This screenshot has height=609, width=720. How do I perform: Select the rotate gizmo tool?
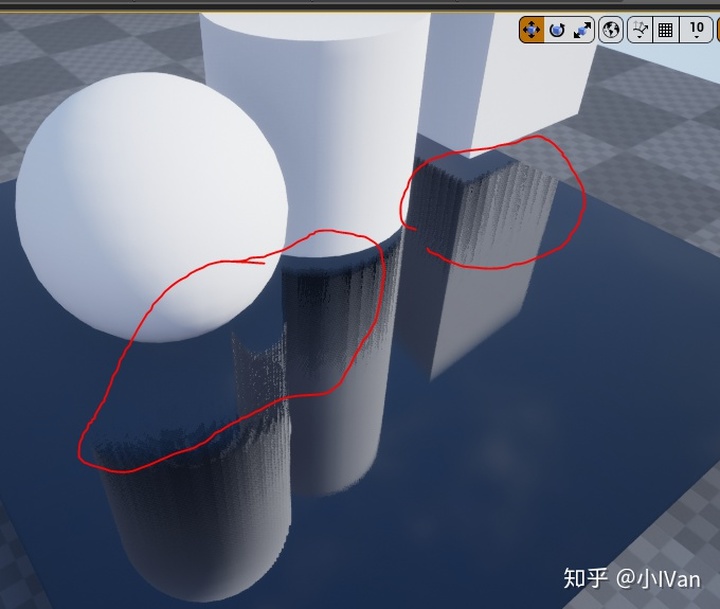(x=557, y=30)
